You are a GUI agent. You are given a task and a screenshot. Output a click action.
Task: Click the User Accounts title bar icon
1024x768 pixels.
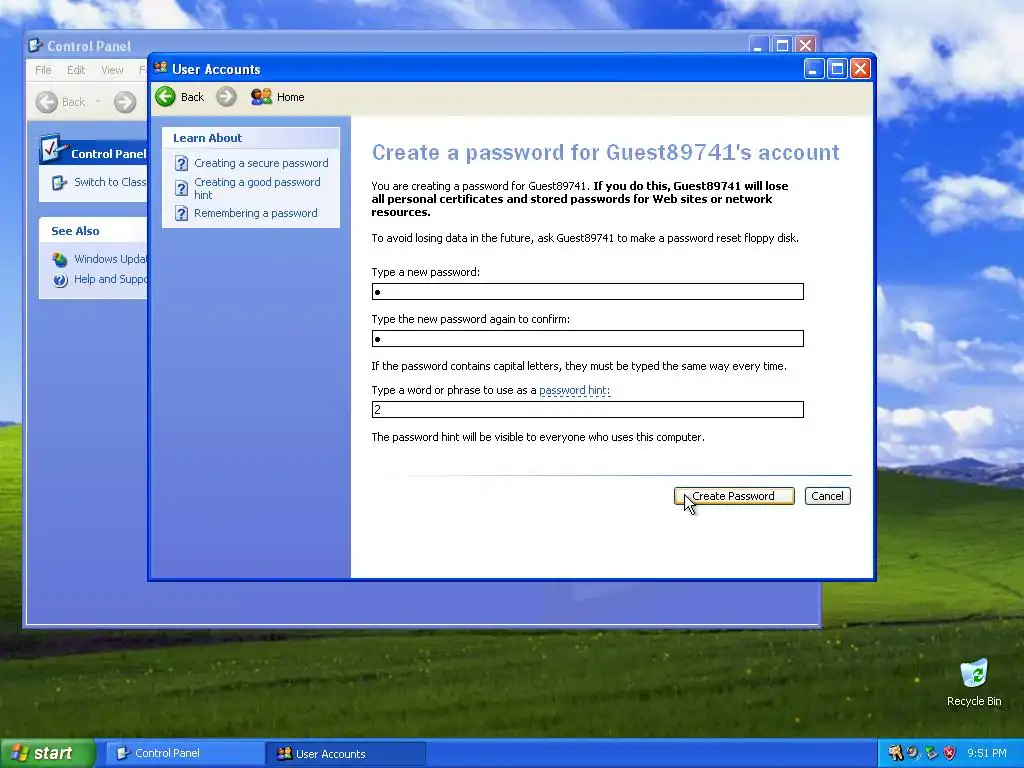[x=161, y=68]
